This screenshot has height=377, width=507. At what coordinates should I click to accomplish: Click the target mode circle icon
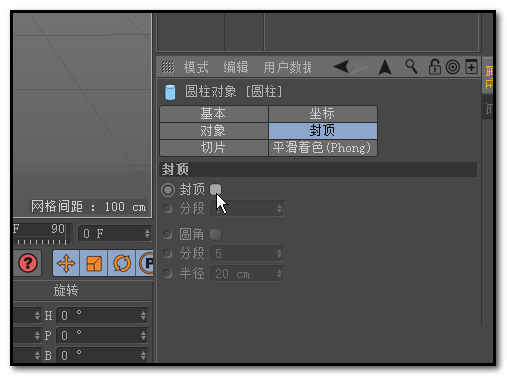coord(453,67)
